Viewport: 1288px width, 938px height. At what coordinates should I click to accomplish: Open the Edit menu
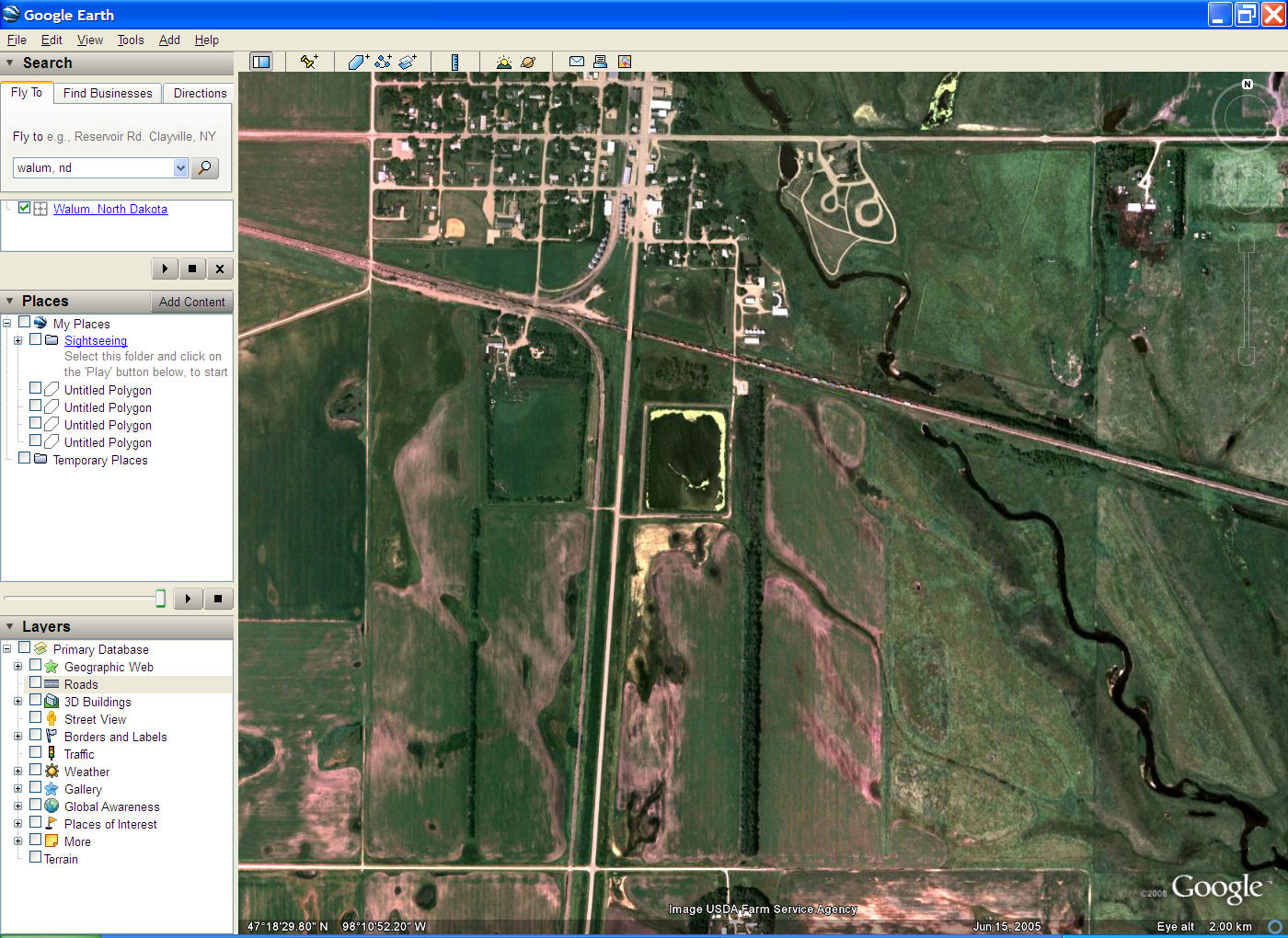52,40
